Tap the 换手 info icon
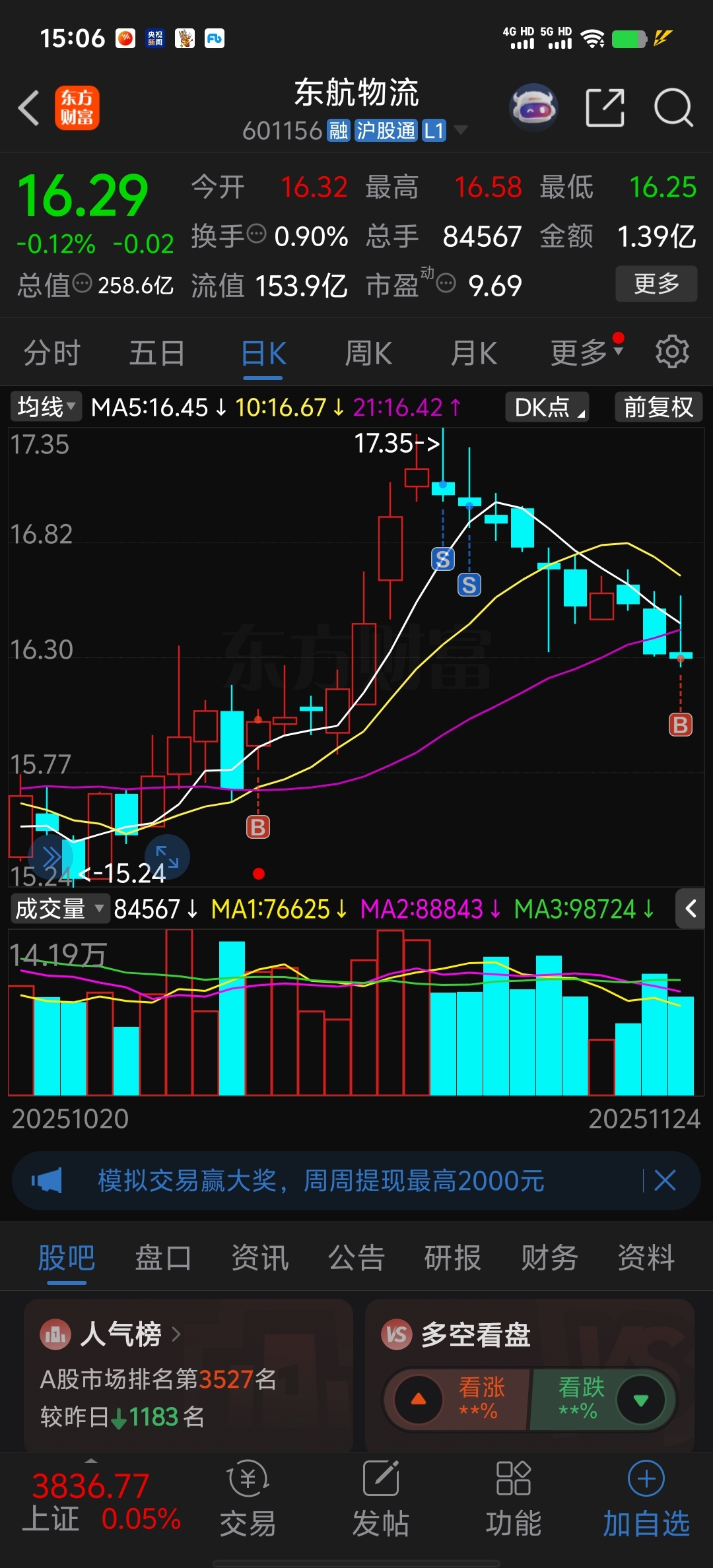Screen dimensions: 713x1568 256,234
